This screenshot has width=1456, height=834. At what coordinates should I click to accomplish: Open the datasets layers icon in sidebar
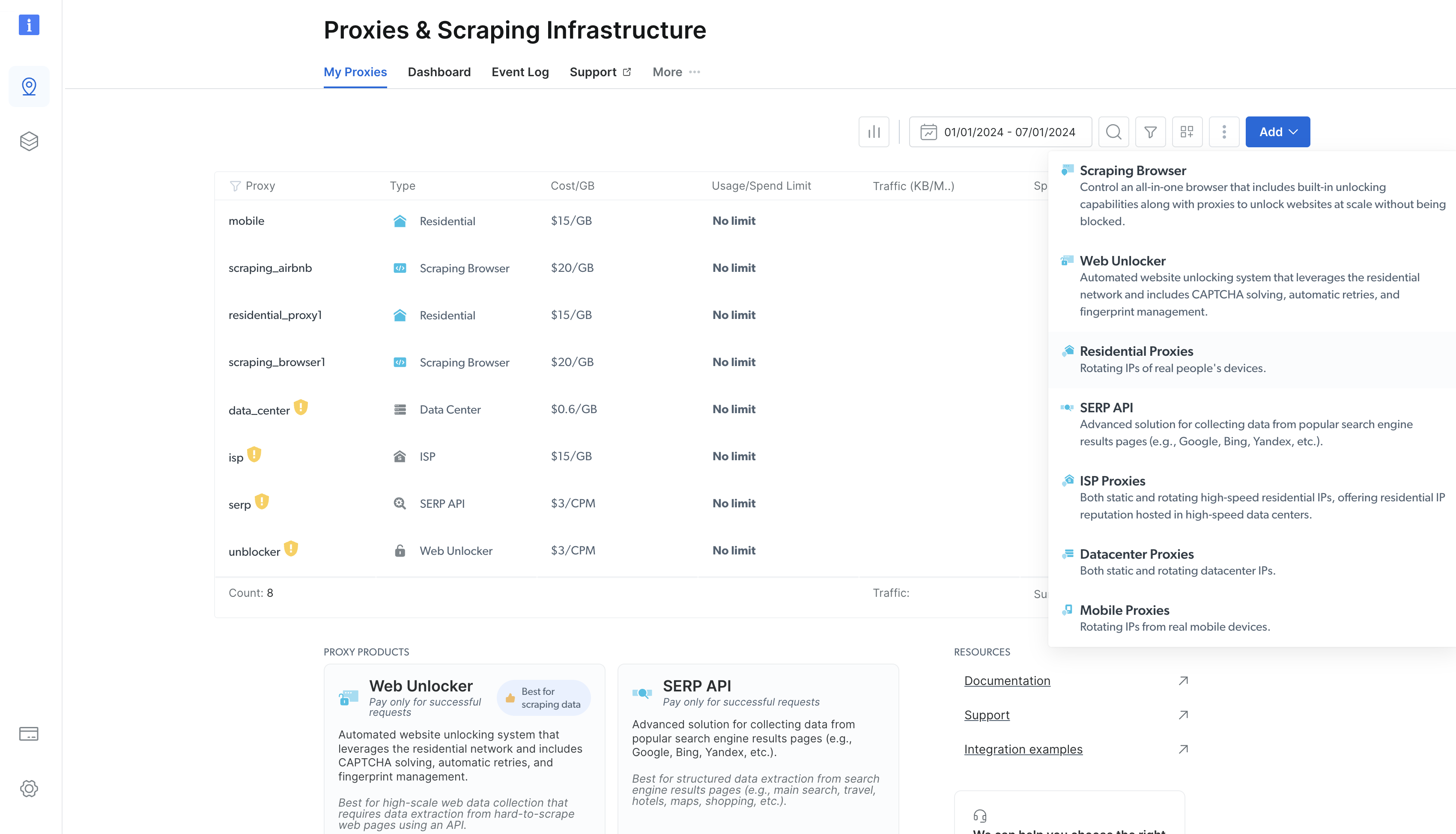[x=29, y=141]
